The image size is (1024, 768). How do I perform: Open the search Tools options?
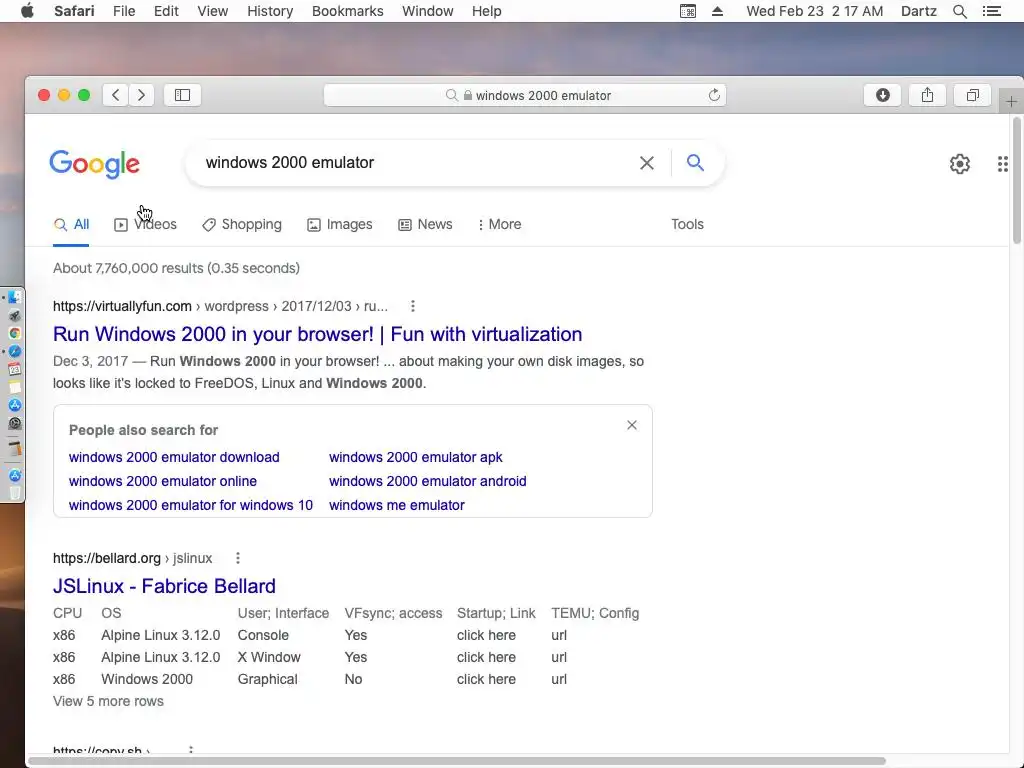tap(687, 224)
